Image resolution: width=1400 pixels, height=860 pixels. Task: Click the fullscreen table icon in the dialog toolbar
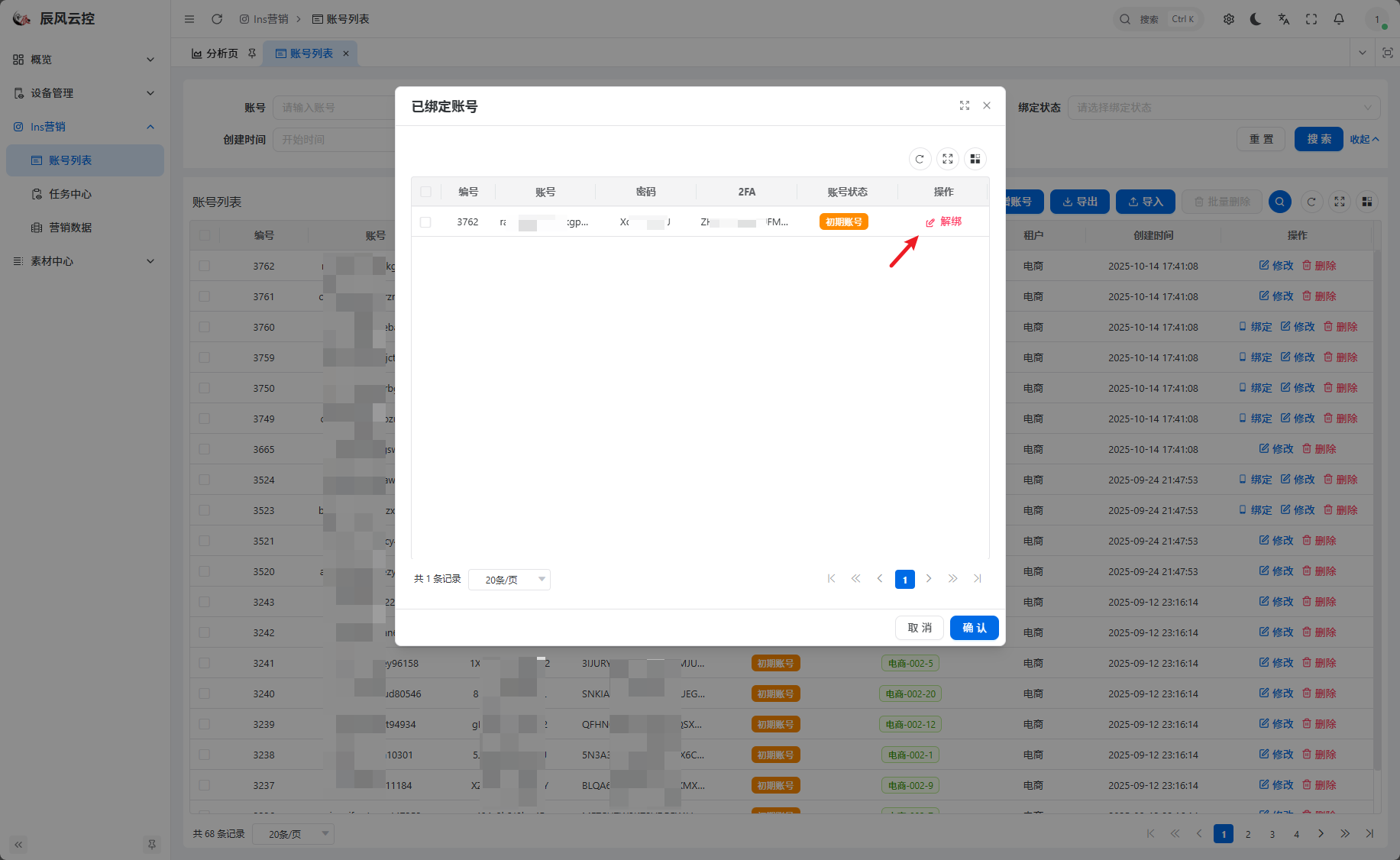tap(947, 159)
